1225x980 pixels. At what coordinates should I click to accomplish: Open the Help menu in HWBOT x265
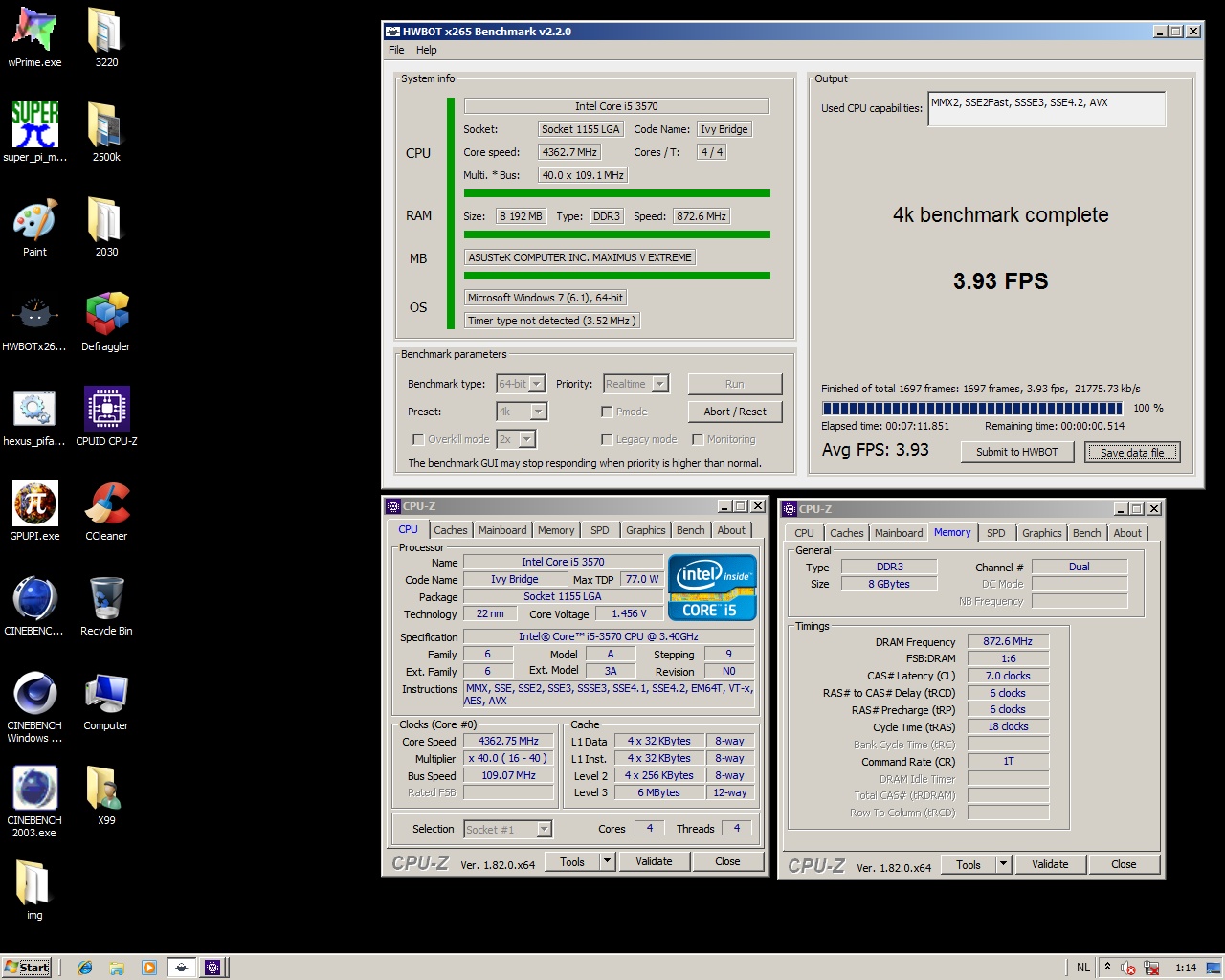426,50
